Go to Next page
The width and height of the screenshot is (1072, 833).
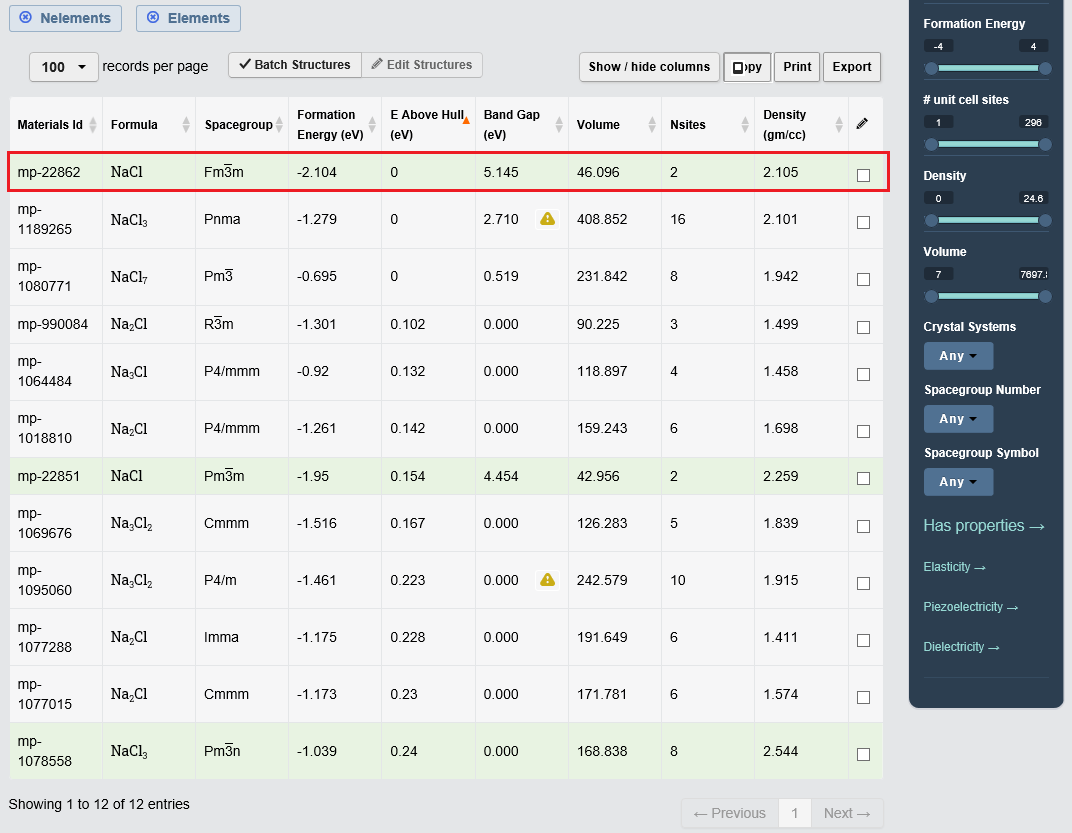(847, 813)
